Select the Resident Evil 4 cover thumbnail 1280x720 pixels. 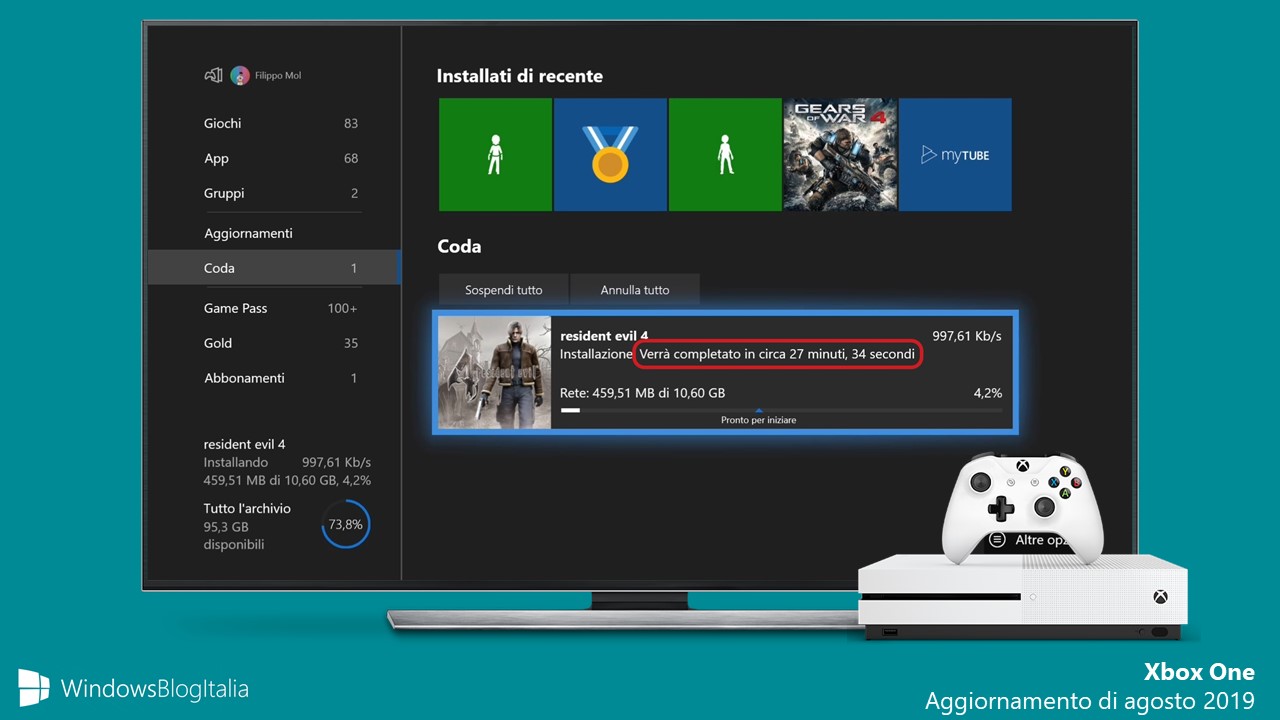tap(495, 372)
